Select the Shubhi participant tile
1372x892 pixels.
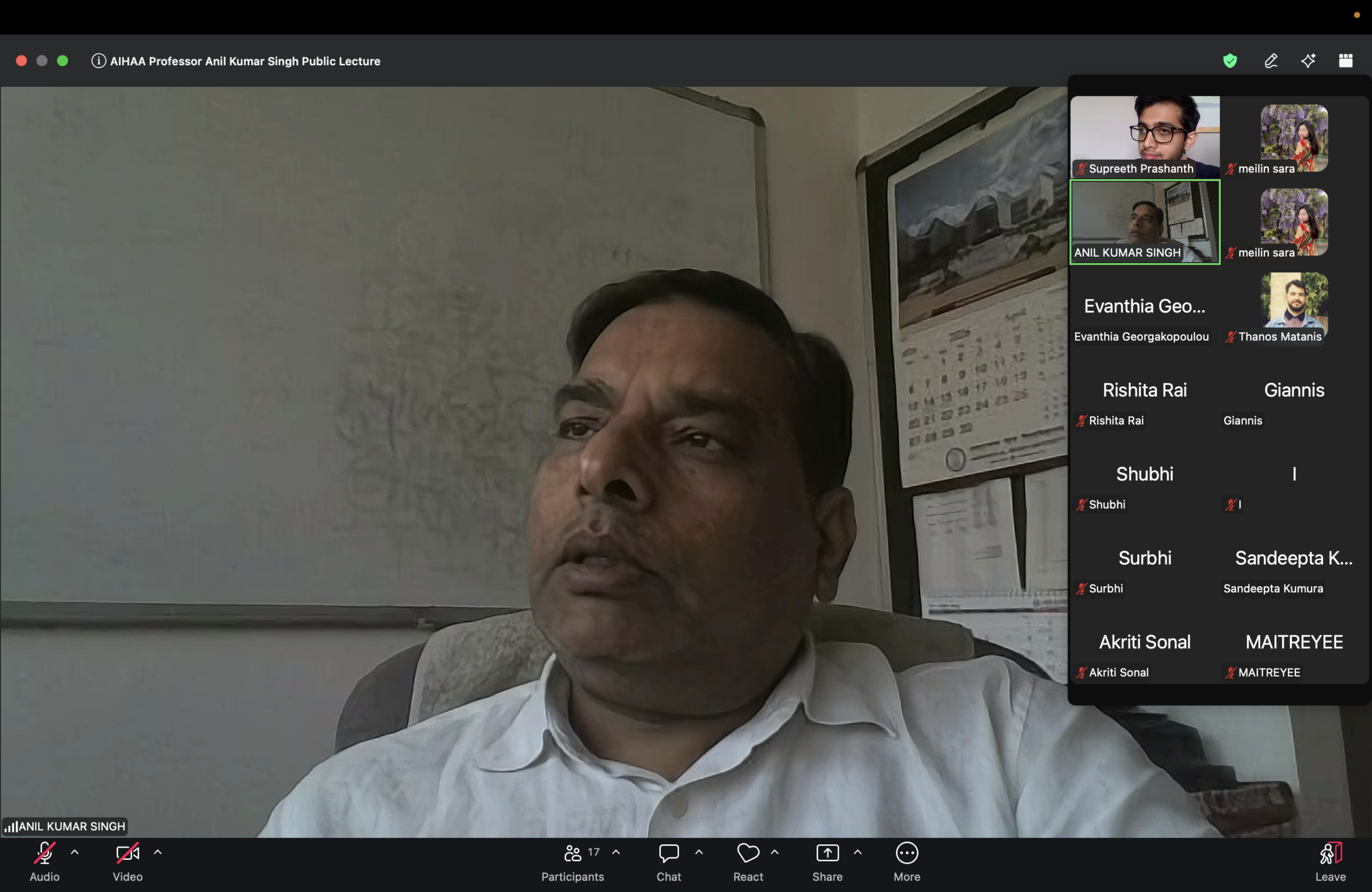(x=1145, y=474)
